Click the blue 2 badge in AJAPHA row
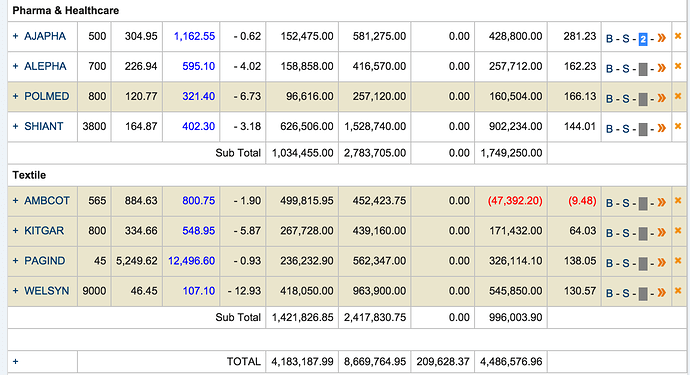This screenshot has height=375, width=690. click(x=643, y=39)
